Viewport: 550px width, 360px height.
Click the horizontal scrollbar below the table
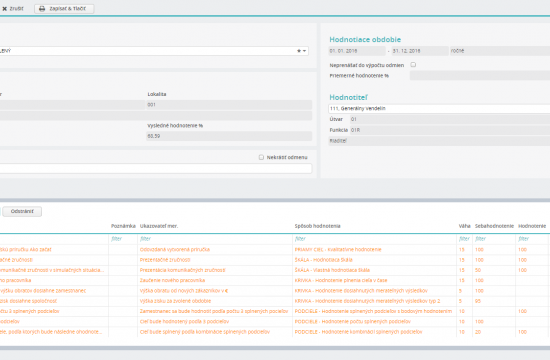275,348
